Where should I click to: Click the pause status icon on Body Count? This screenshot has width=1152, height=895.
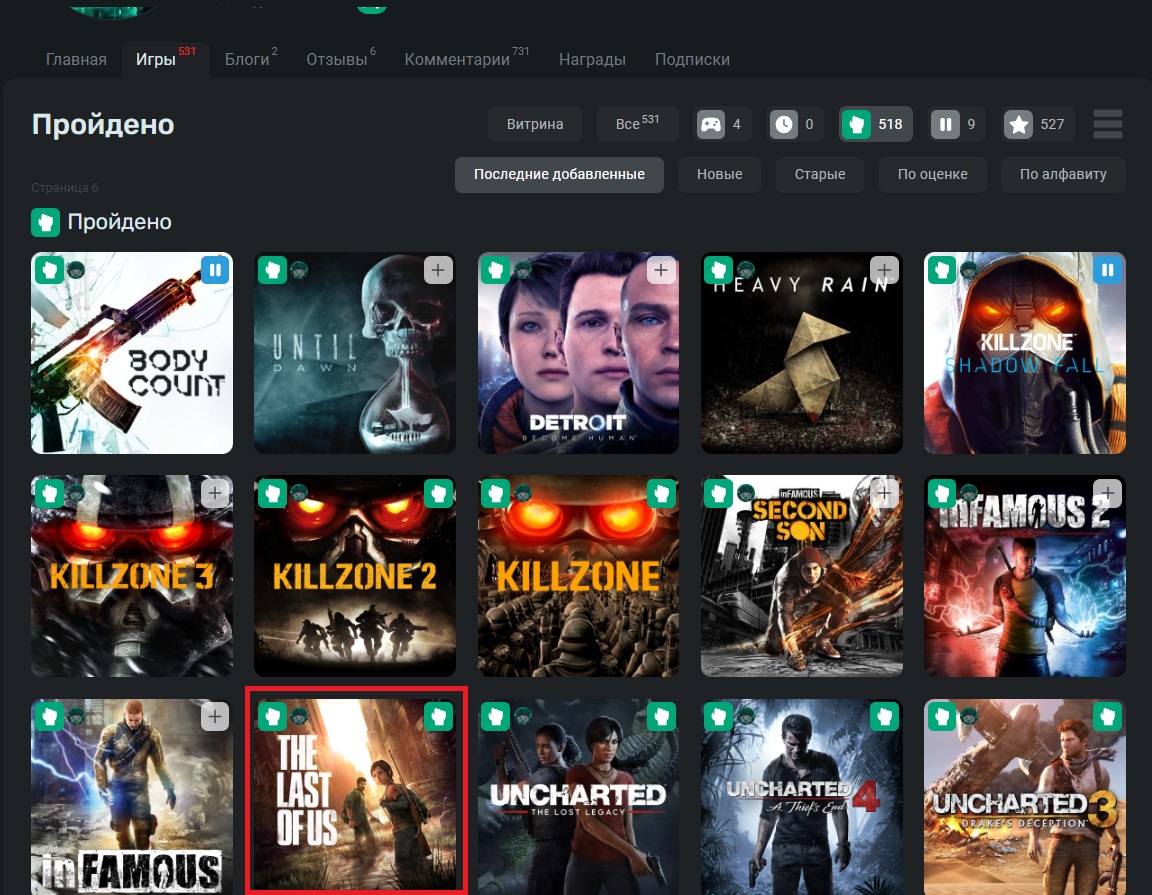(215, 270)
